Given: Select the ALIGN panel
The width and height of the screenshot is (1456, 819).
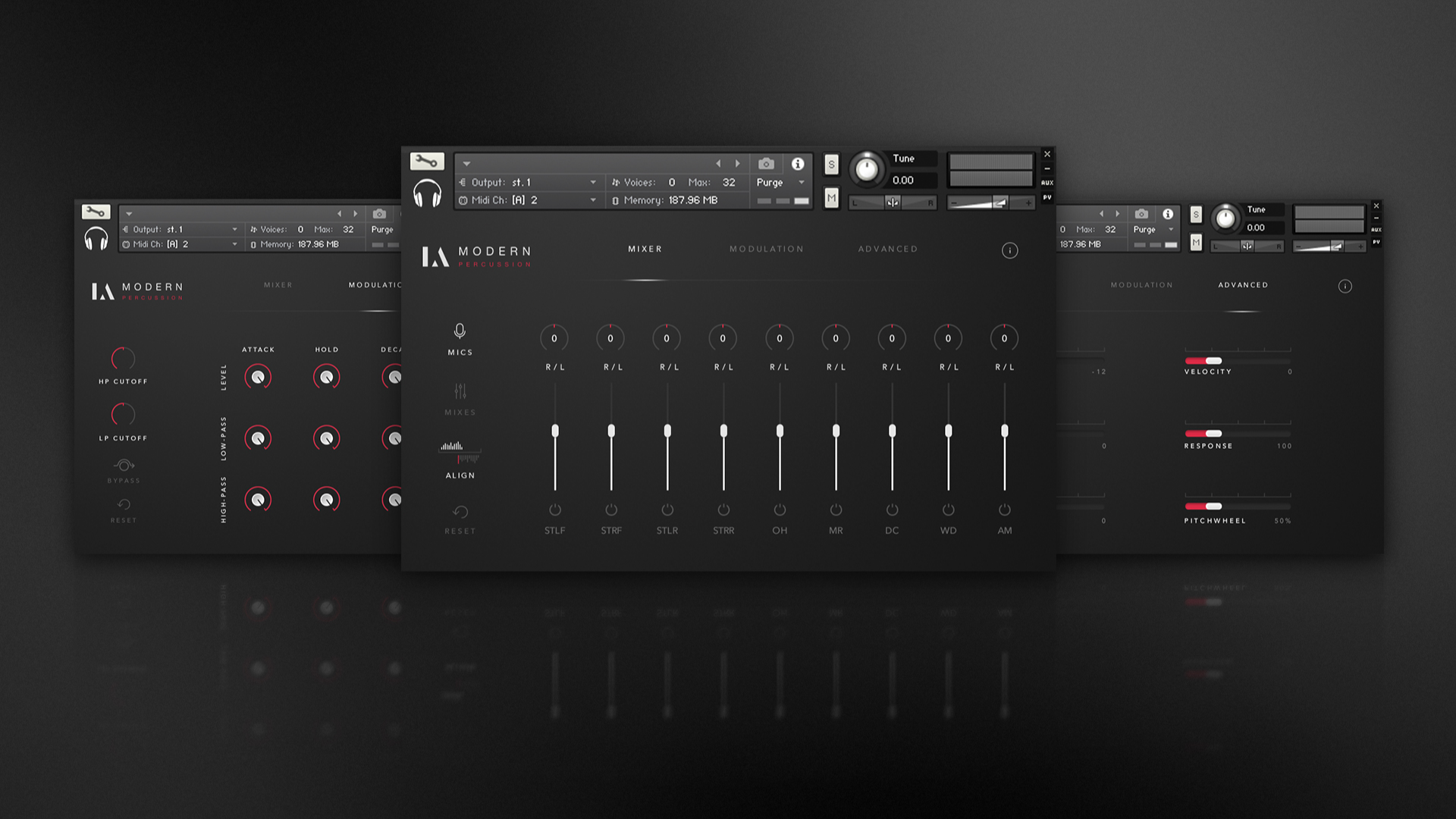Looking at the screenshot, I should point(460,462).
